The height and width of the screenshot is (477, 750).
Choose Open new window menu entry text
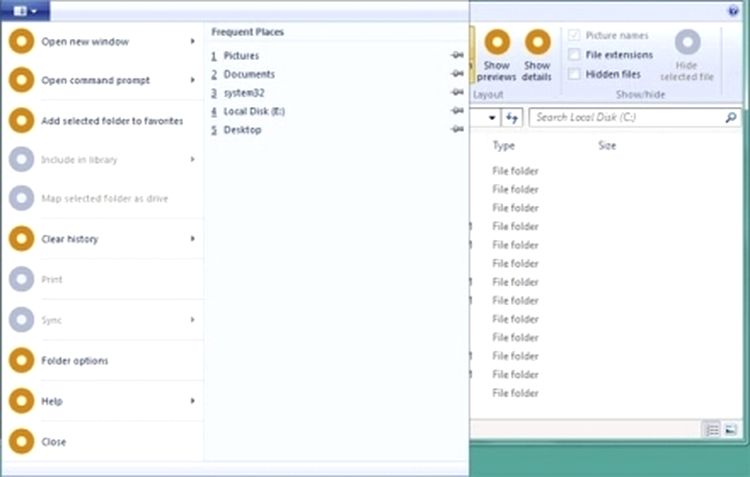pyautogui.click(x=85, y=42)
